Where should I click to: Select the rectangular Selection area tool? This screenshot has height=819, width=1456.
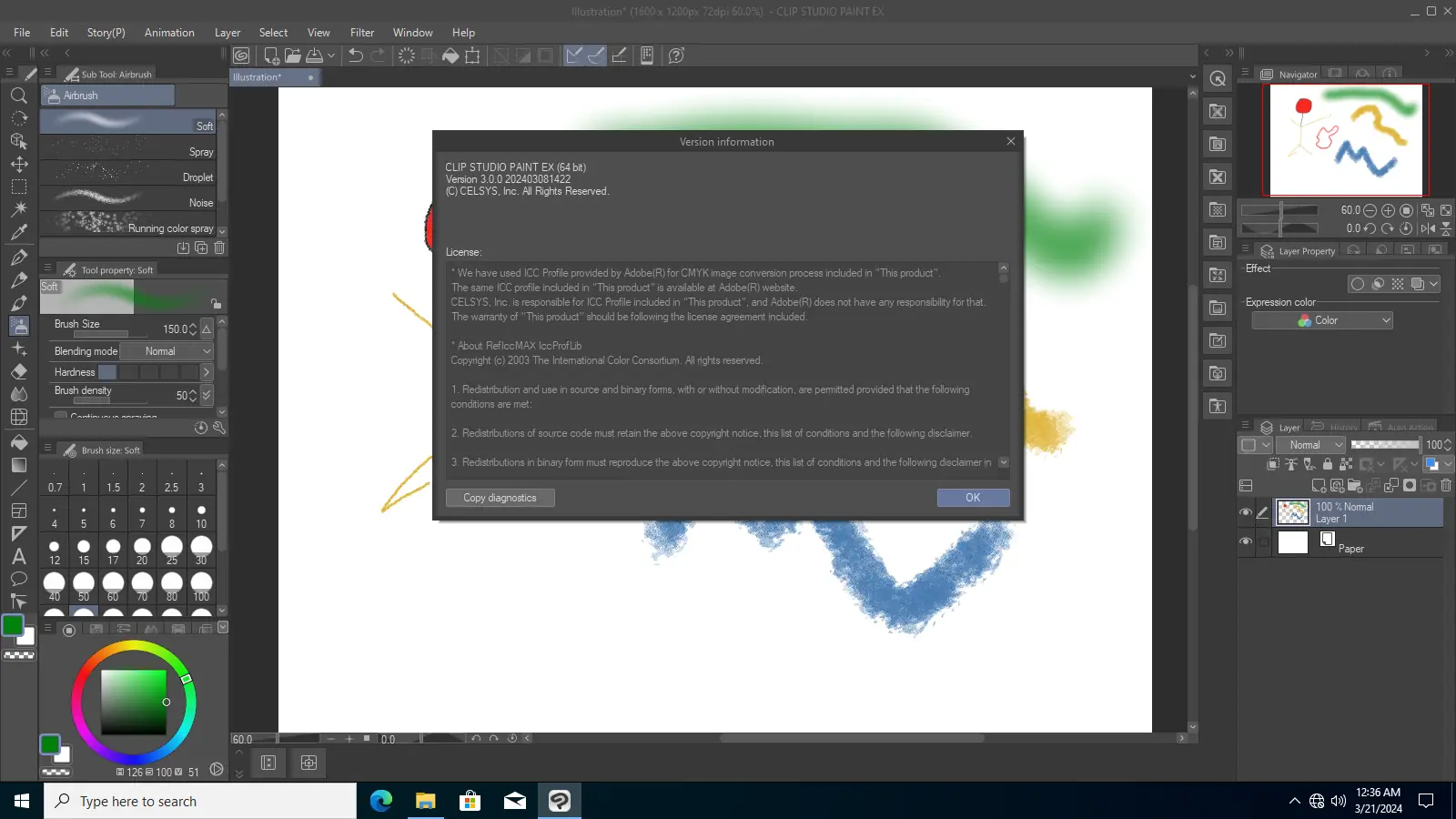point(18,187)
